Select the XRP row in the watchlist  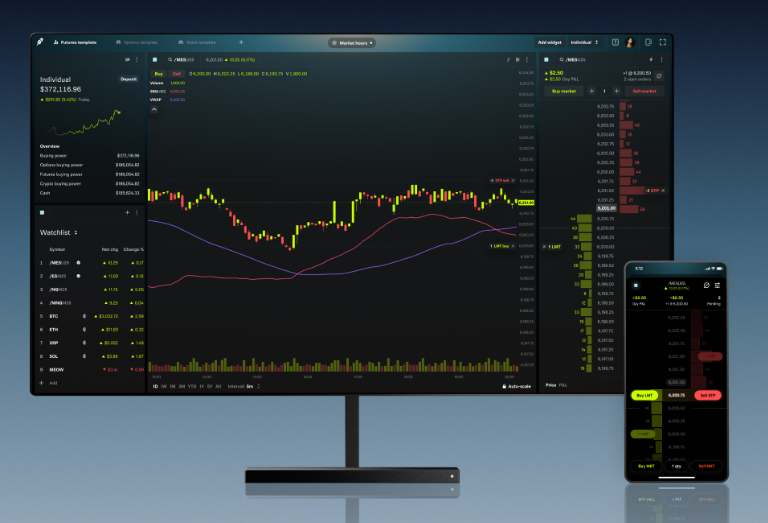coord(91,343)
